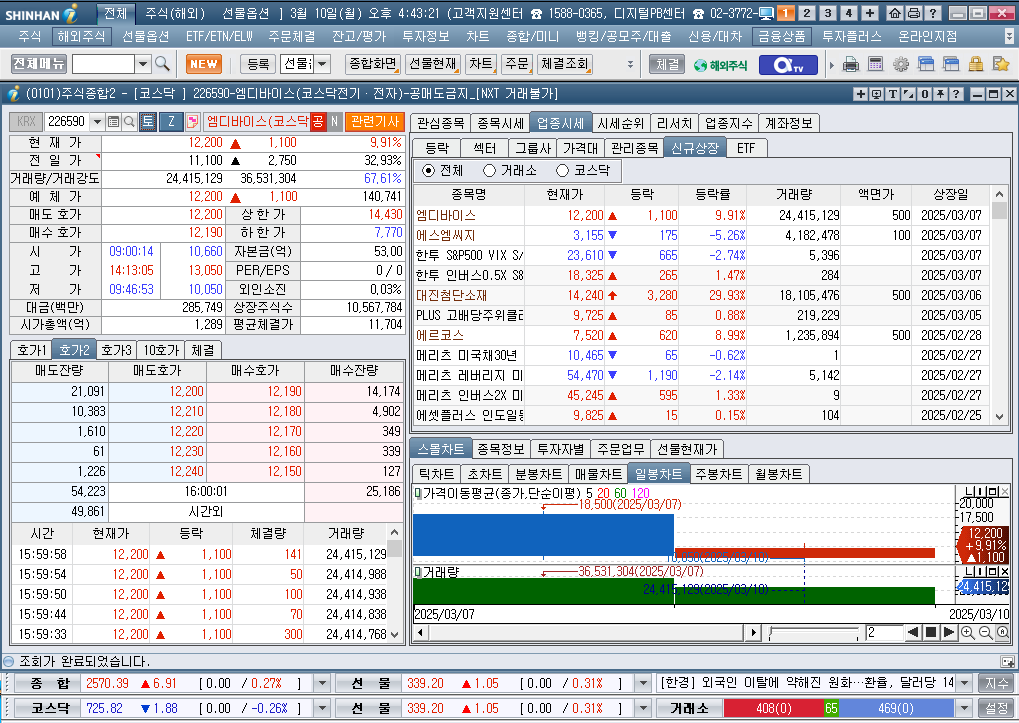Select the 전체 radio button
The image size is (1019, 723).
[428, 170]
